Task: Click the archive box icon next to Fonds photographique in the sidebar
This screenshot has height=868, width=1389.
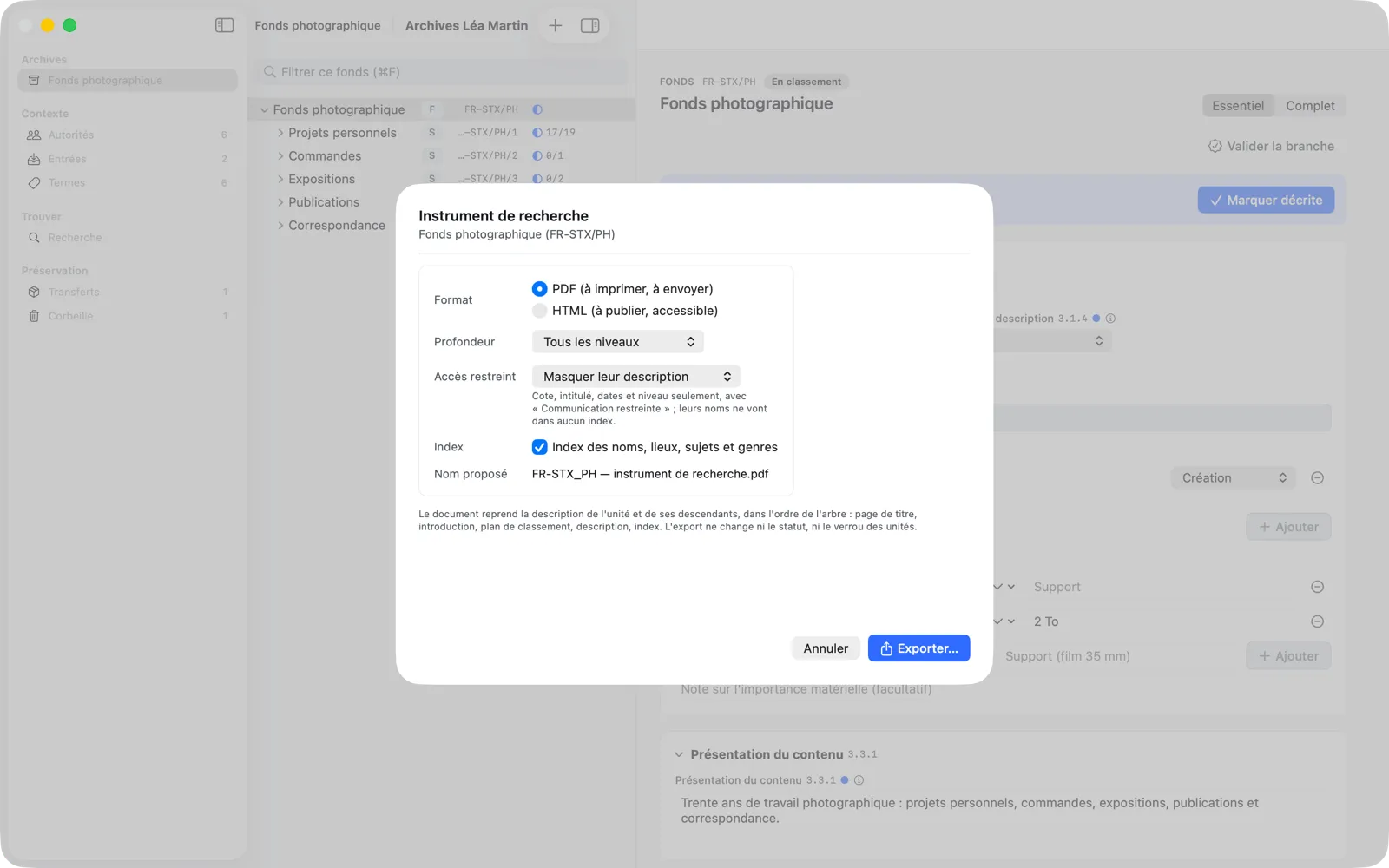Action: pos(34,81)
